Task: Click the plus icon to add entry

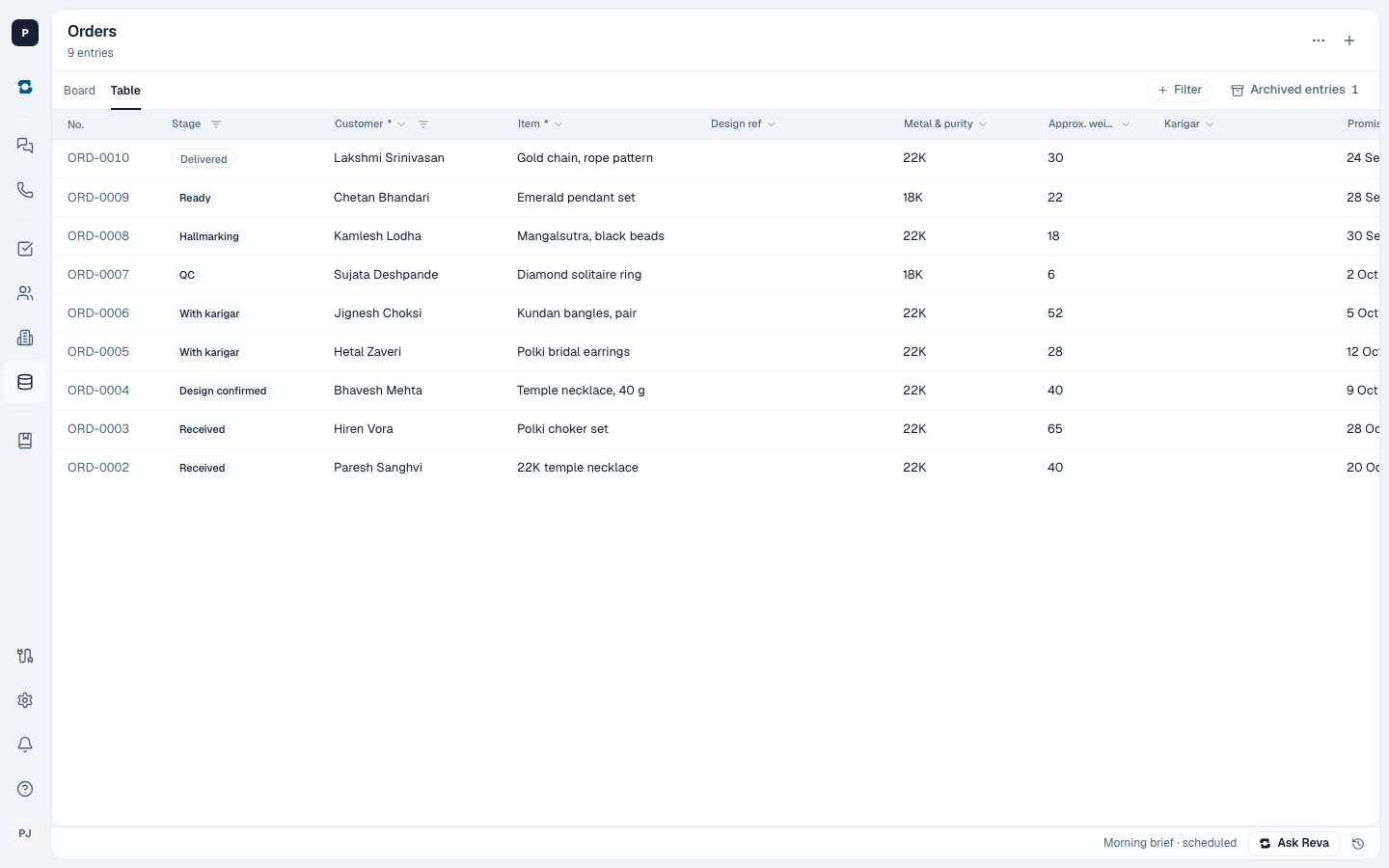Action: [1349, 41]
